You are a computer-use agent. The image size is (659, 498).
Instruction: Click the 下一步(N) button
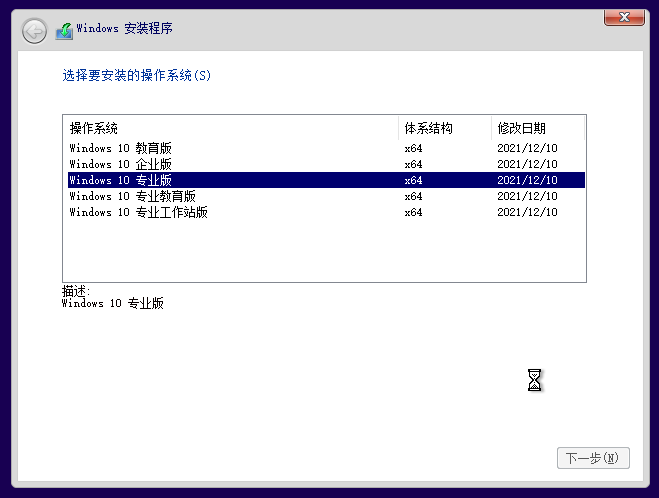(x=593, y=458)
